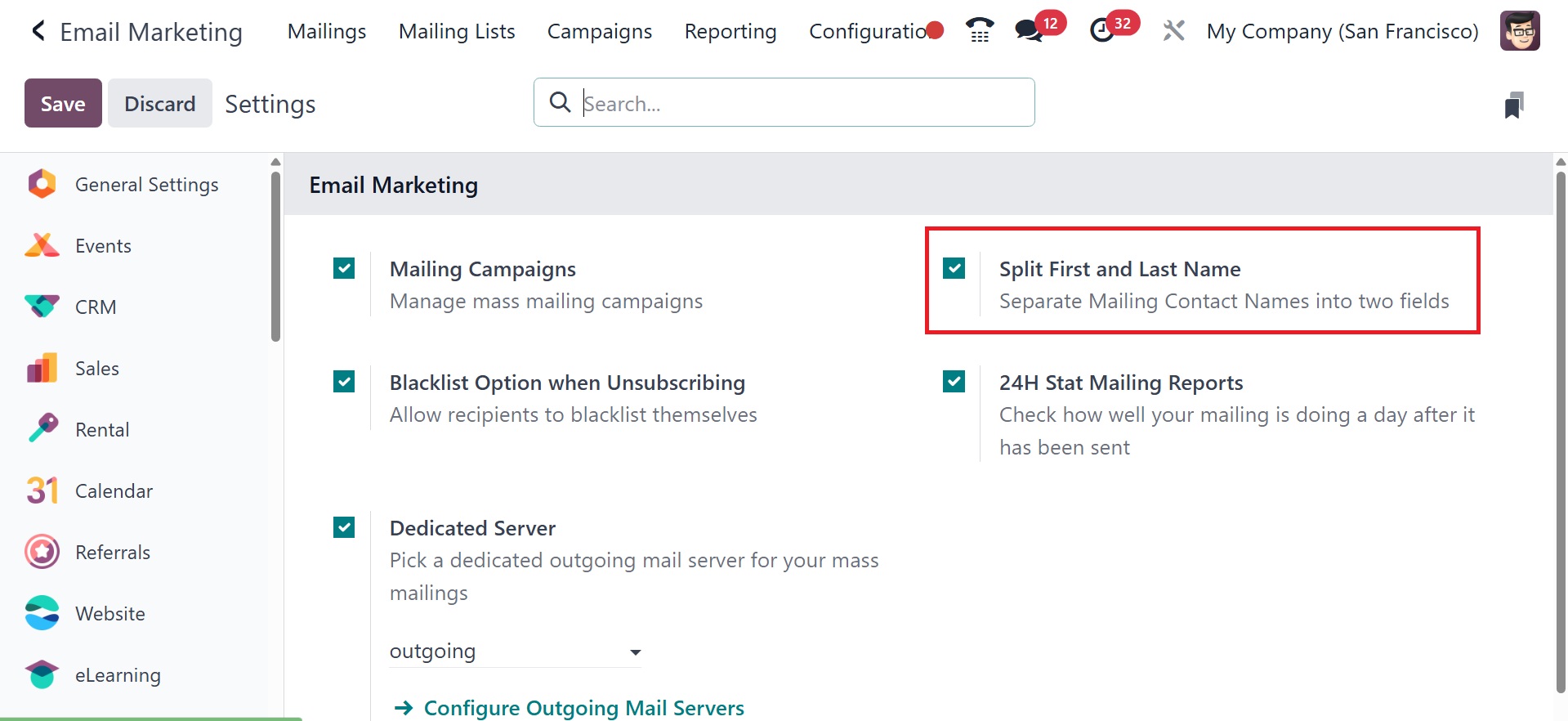Click the back arrow beside Email Marketing
The image size is (1568, 721).
tap(38, 31)
